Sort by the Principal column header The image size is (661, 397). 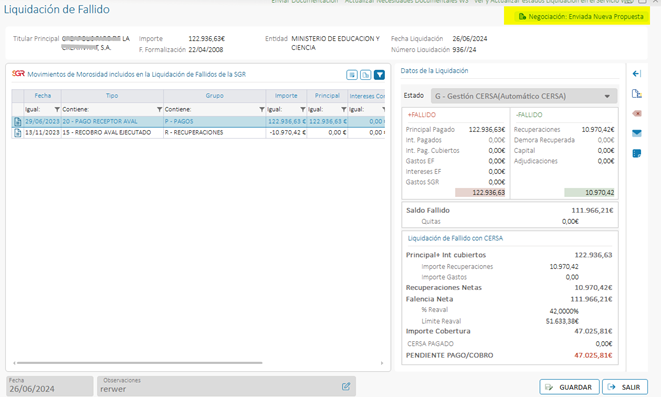pos(327,96)
